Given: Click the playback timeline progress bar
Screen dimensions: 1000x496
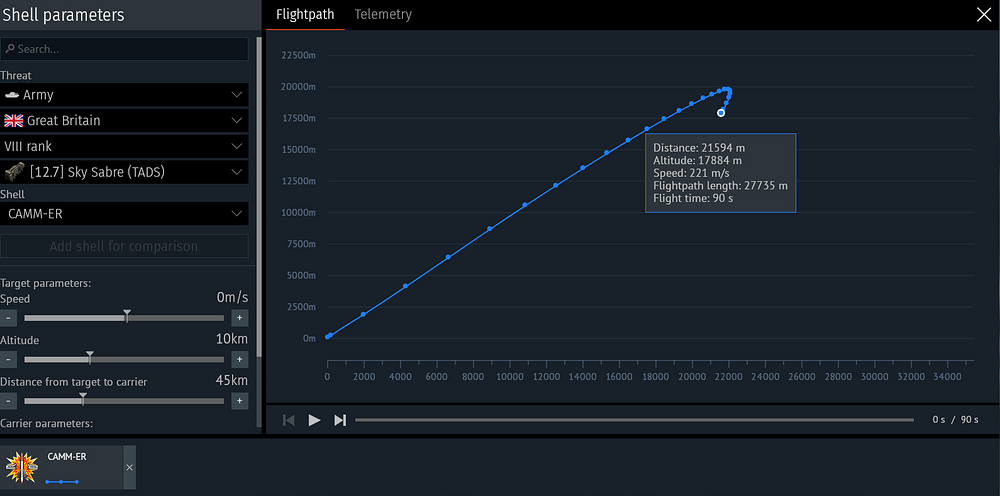Looking at the screenshot, I should pyautogui.click(x=635, y=420).
